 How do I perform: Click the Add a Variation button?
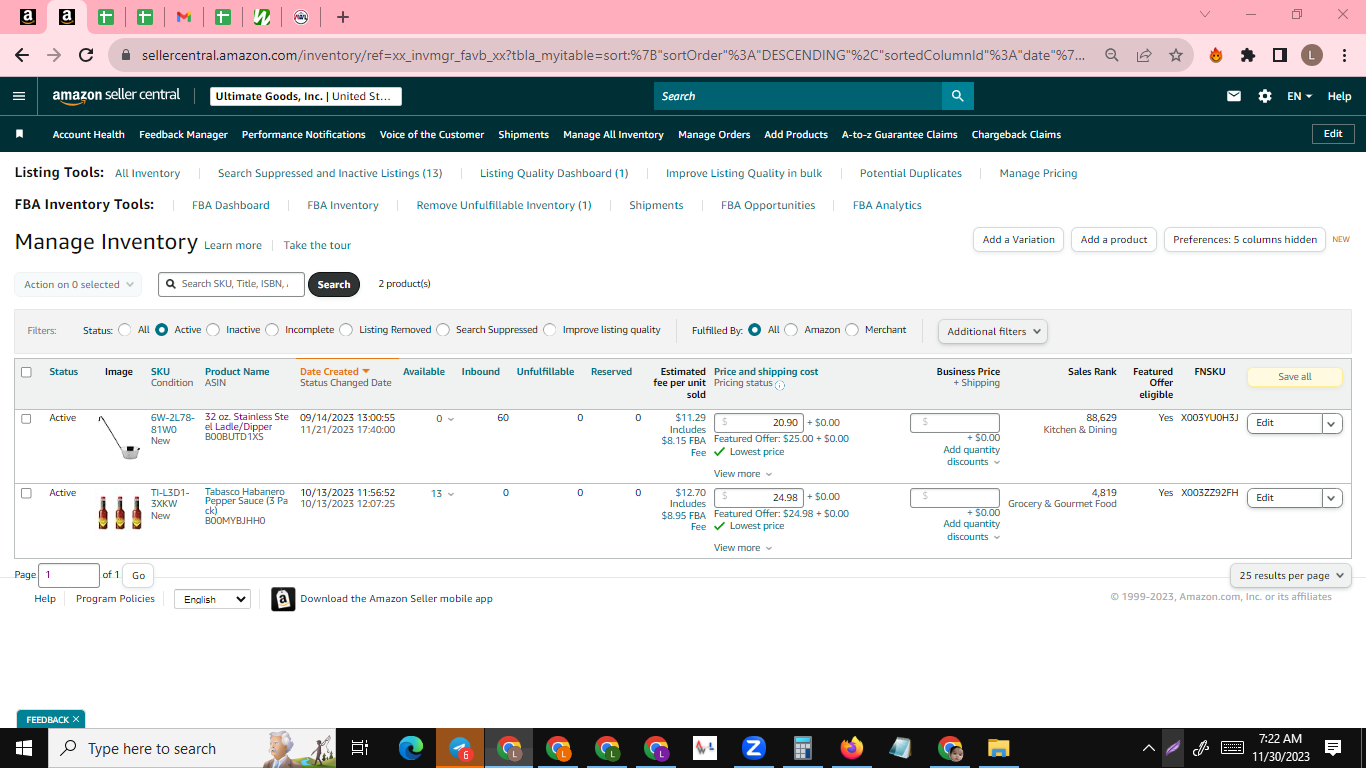(1018, 240)
